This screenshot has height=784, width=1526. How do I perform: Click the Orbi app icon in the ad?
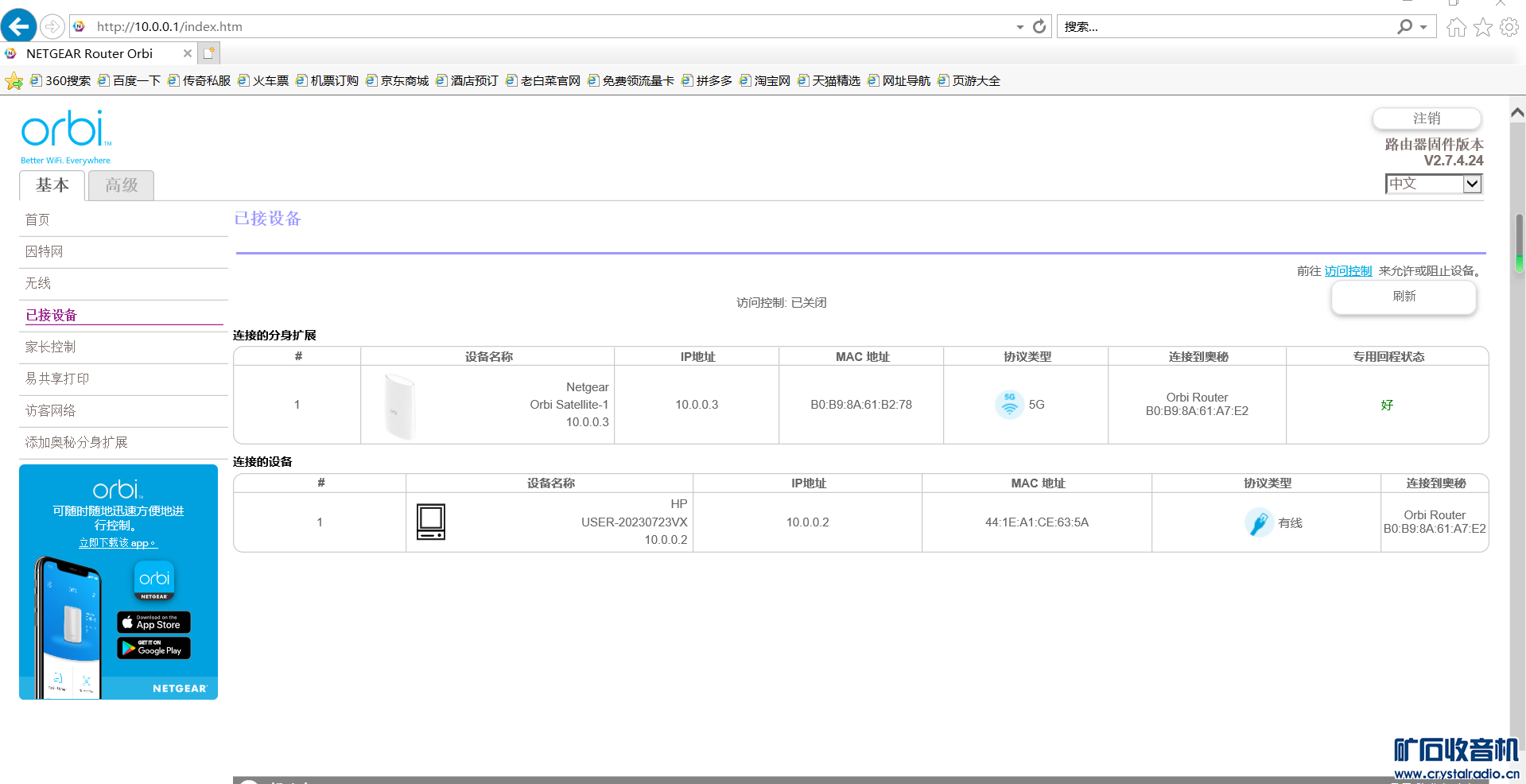tap(154, 581)
